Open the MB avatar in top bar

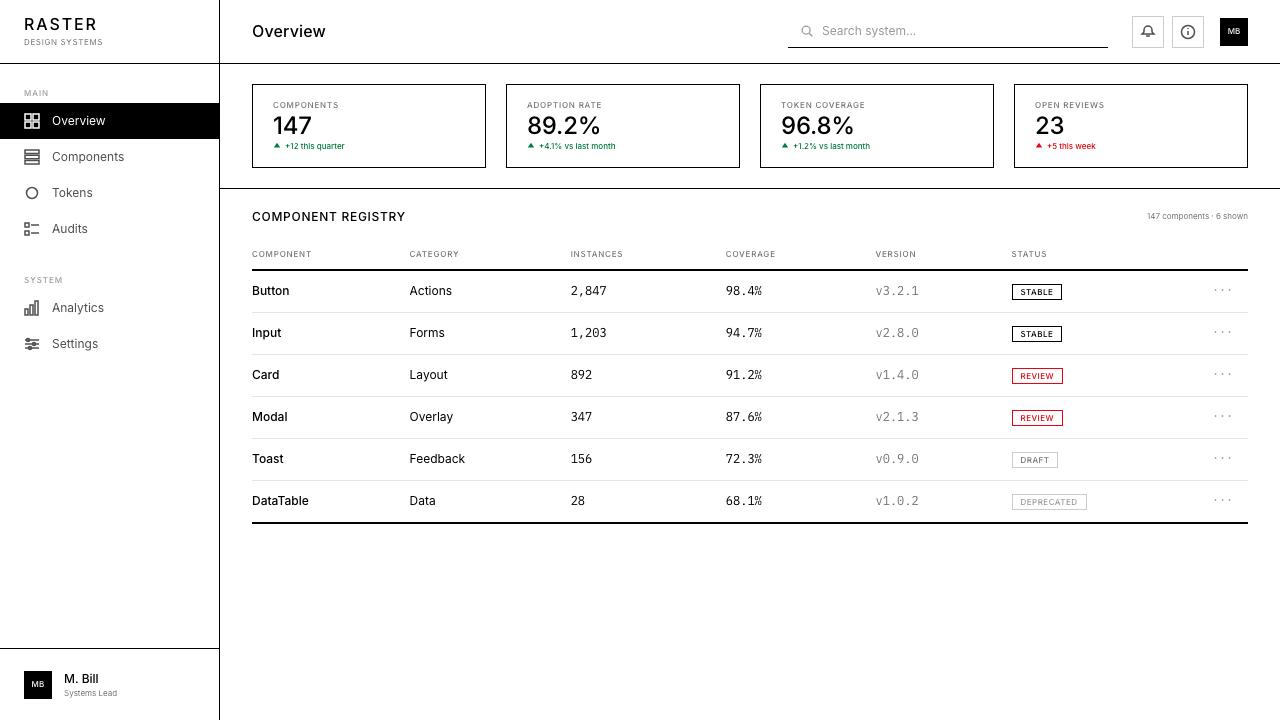(1234, 32)
